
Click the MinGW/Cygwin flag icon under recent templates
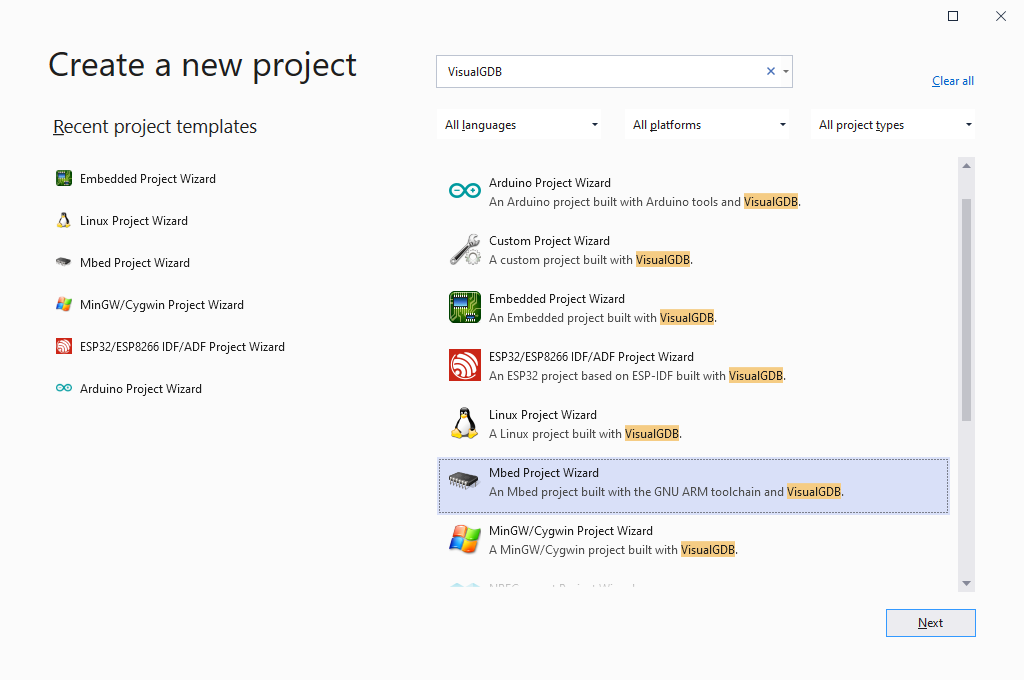point(64,304)
